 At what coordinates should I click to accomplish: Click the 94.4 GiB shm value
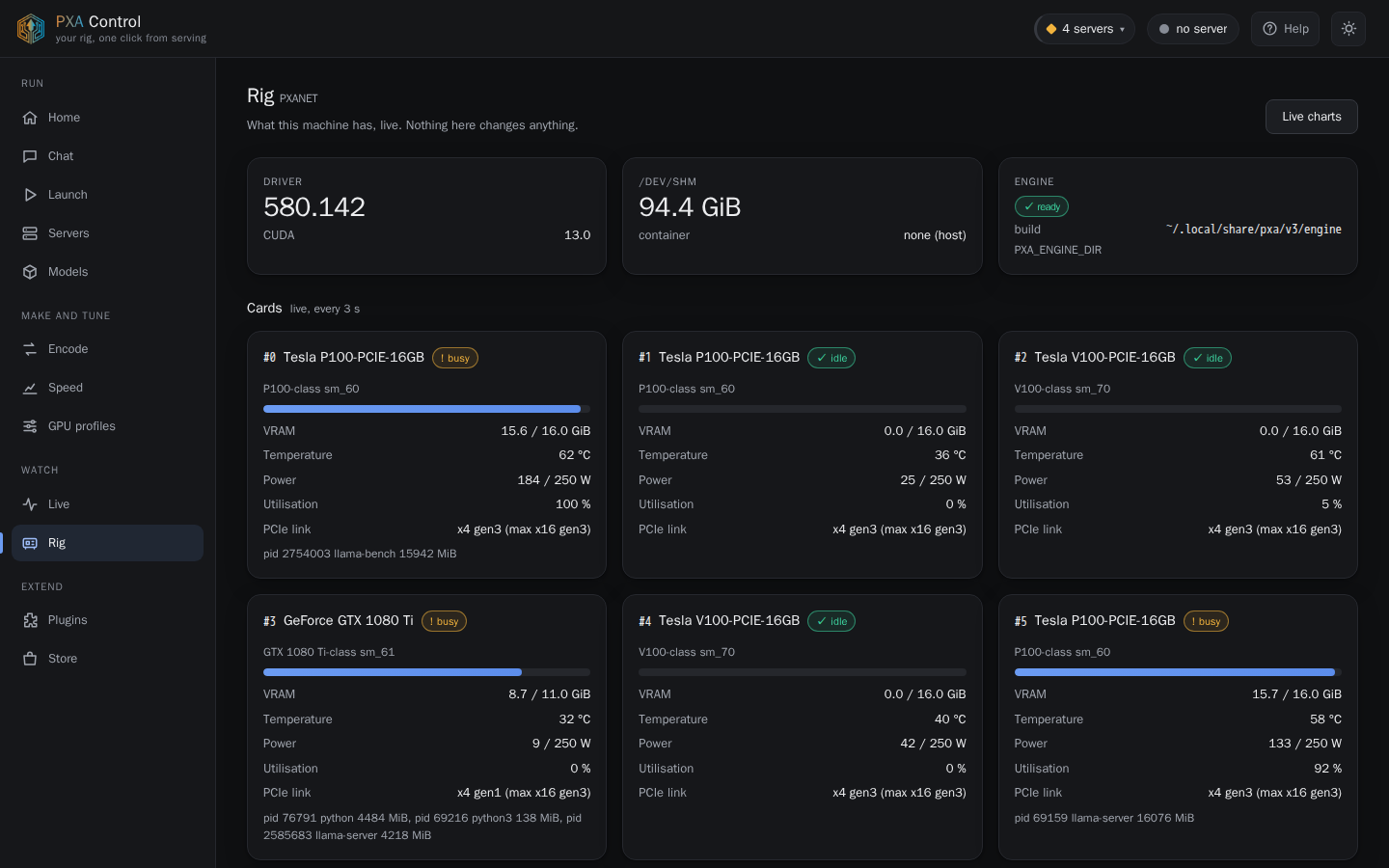[690, 207]
